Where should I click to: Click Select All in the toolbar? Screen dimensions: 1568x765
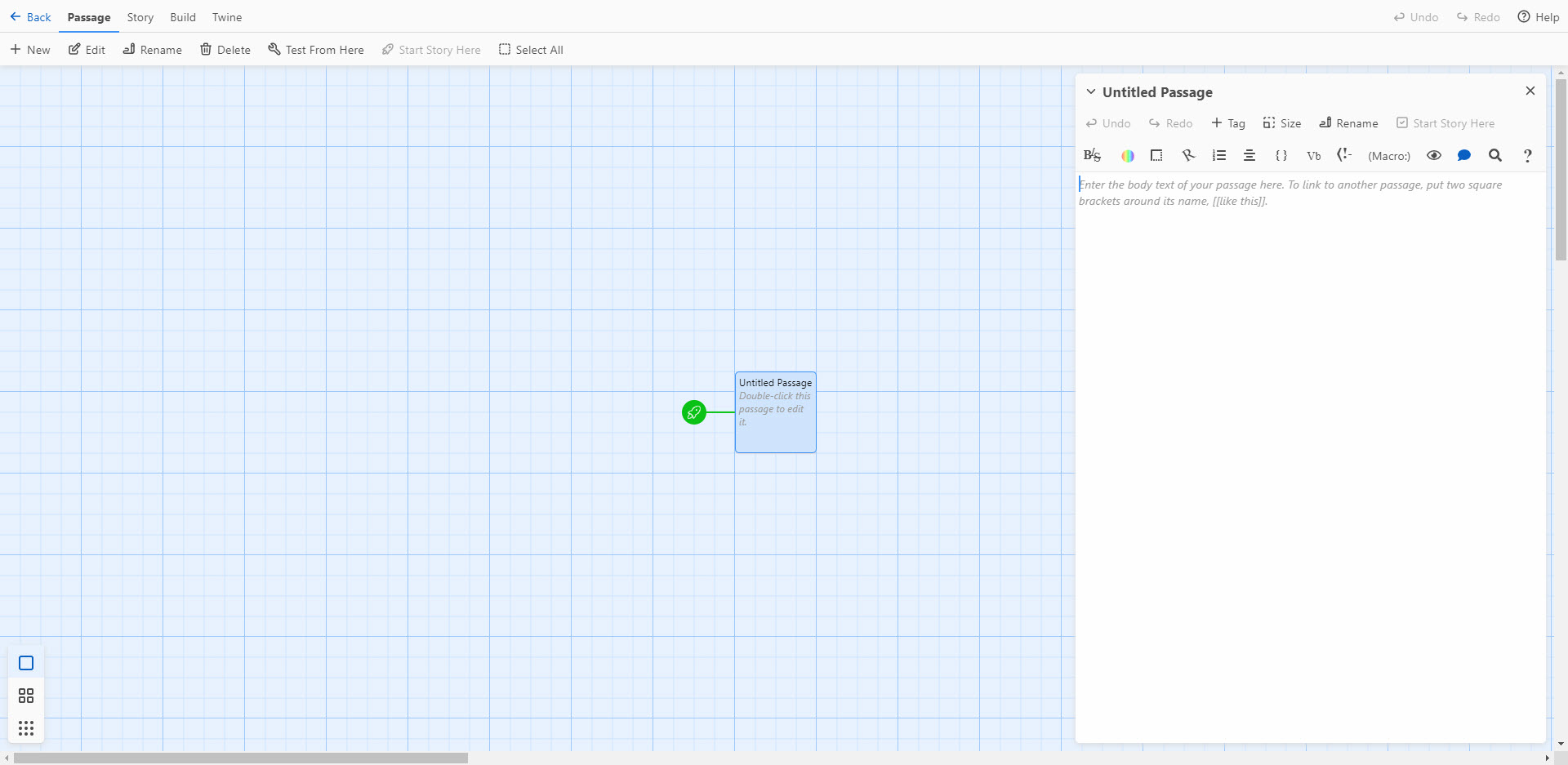coord(531,50)
